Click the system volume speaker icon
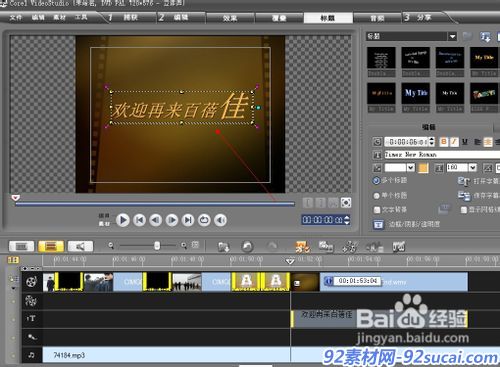This screenshot has height=367, width=500. tap(220, 220)
